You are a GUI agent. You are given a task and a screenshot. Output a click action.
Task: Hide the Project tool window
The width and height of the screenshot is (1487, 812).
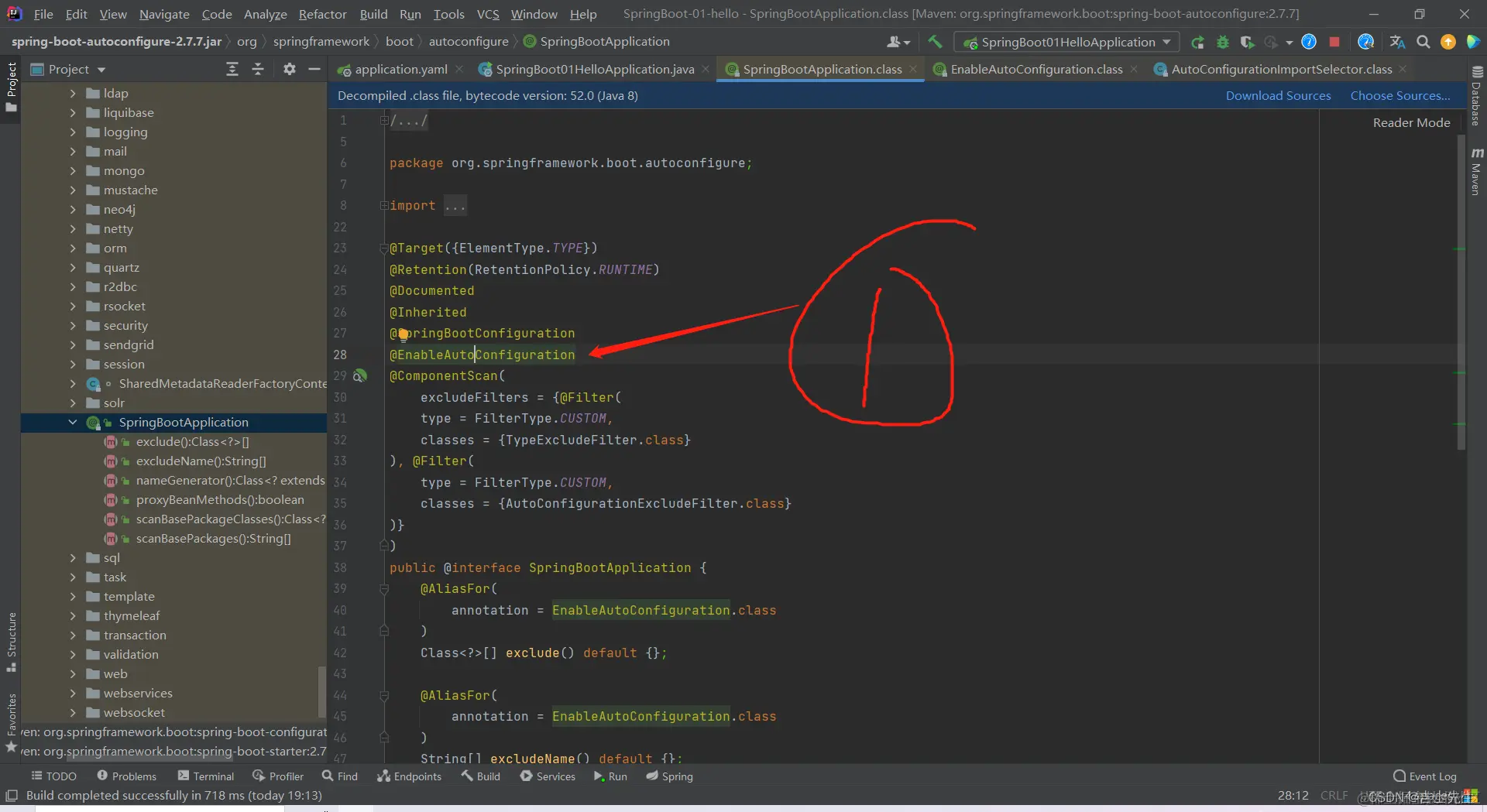314,69
